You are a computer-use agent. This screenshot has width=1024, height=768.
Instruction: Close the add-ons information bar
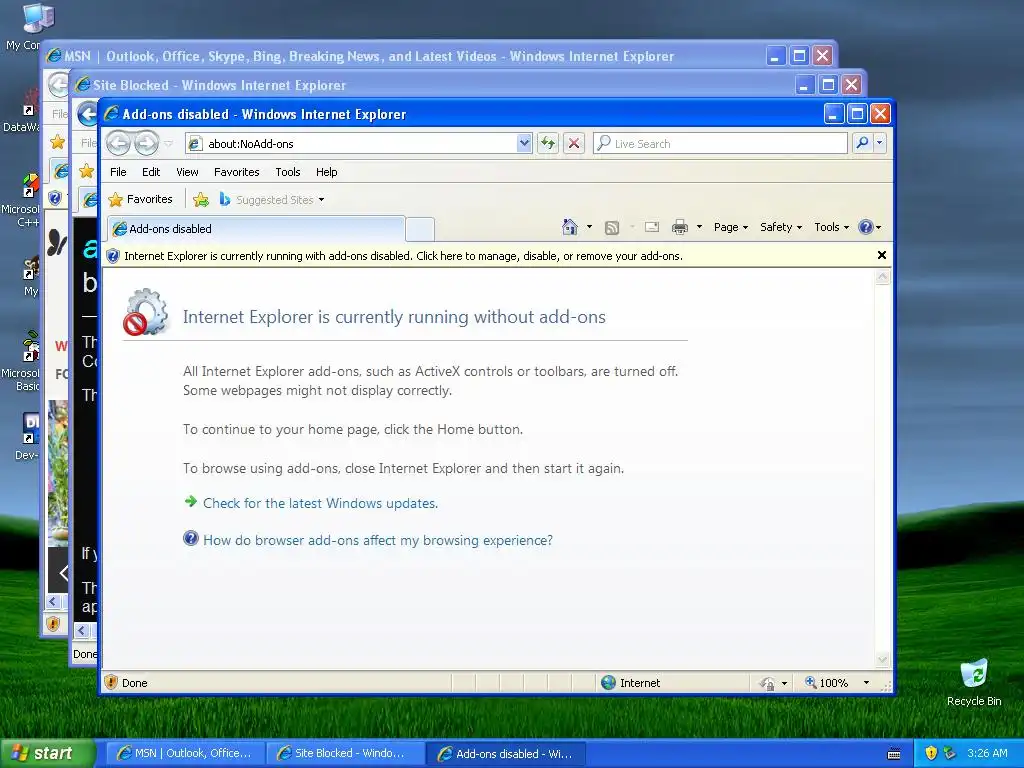pos(882,255)
